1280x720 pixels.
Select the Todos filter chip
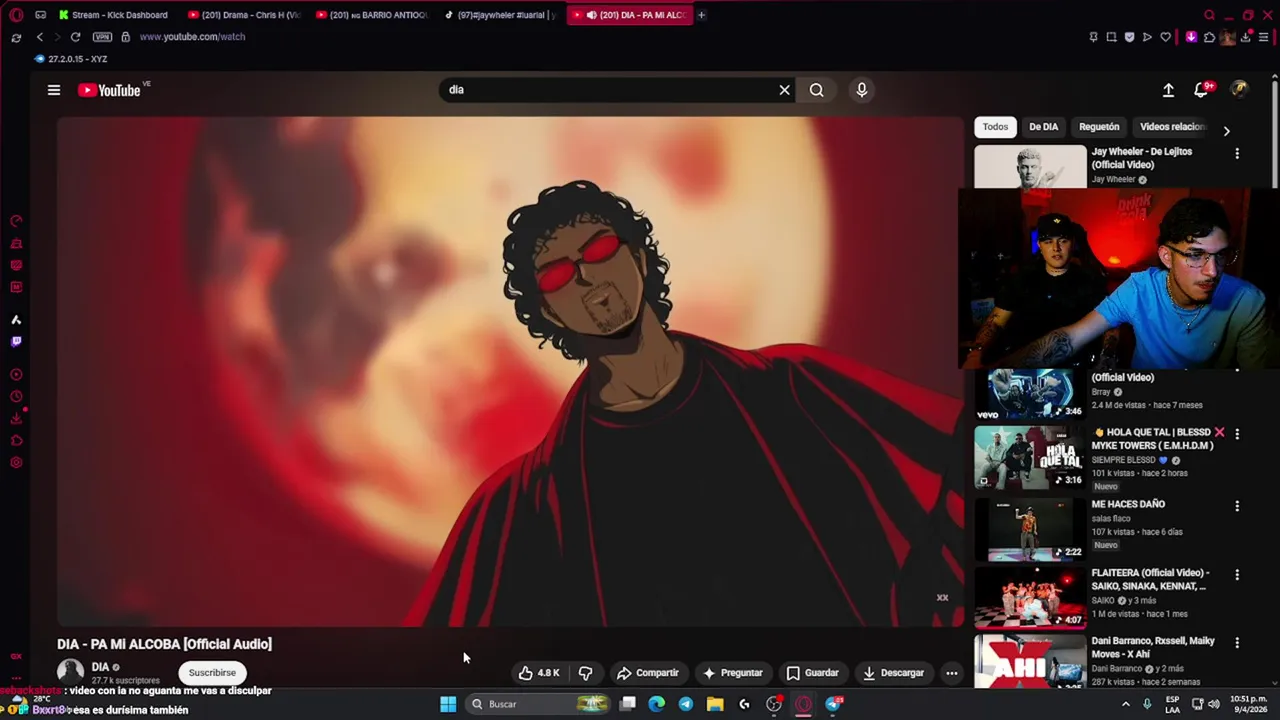coord(995,127)
